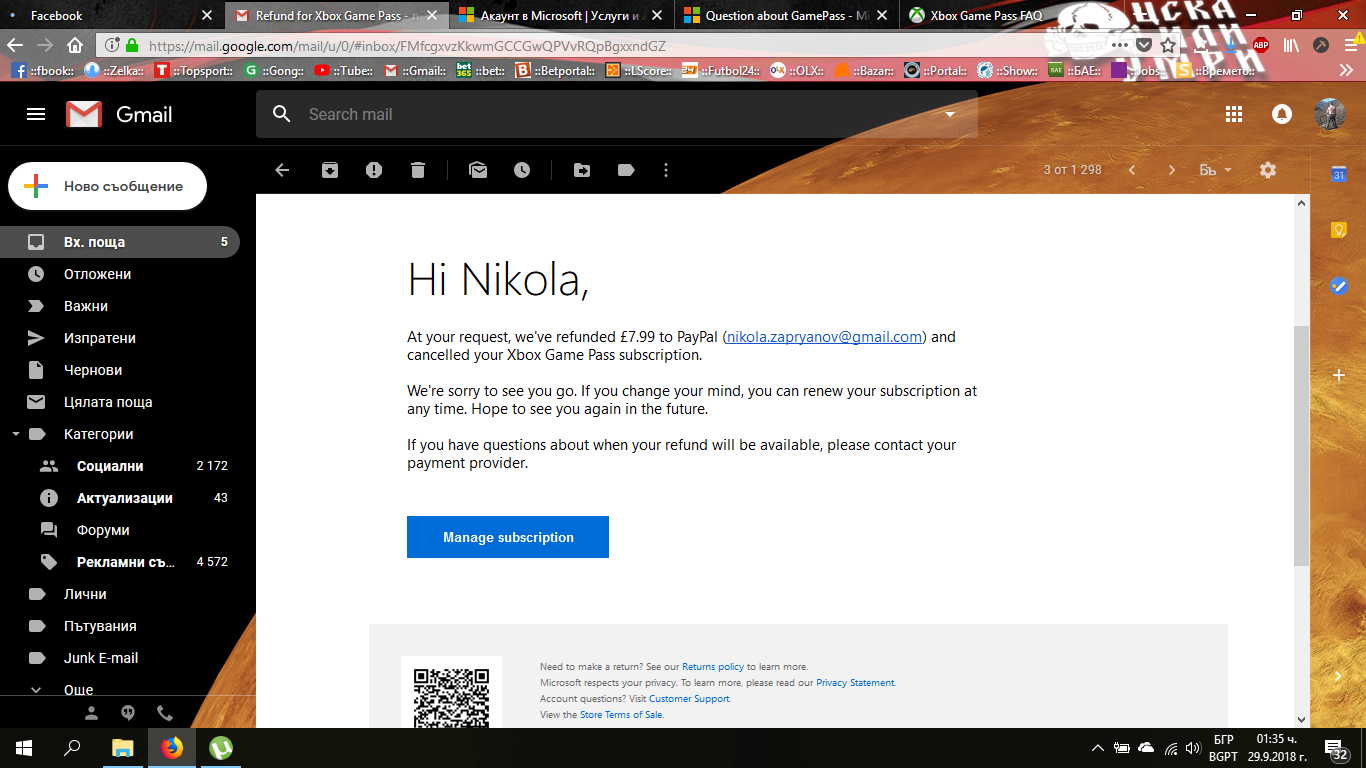Open Firefox library toolbar icon
Screen dimensions: 1366x768
1292,45
